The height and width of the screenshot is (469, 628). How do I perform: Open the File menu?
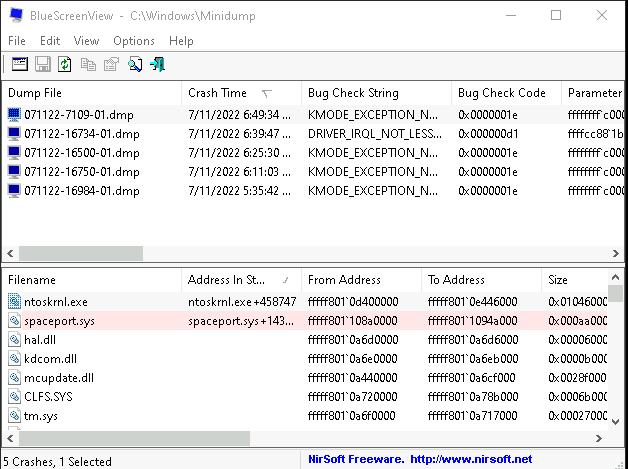pos(17,41)
